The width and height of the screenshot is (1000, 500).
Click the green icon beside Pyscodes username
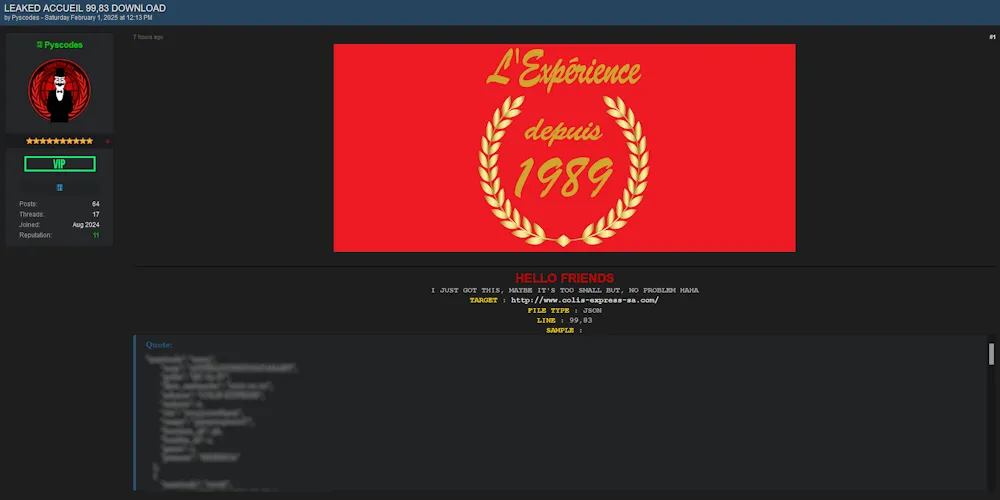(x=39, y=45)
